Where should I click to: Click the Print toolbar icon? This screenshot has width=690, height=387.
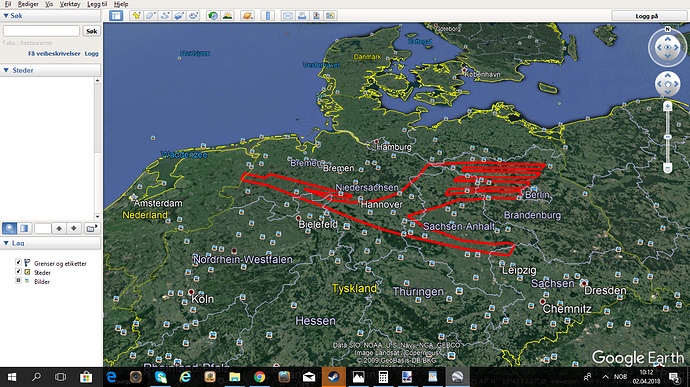coord(302,15)
